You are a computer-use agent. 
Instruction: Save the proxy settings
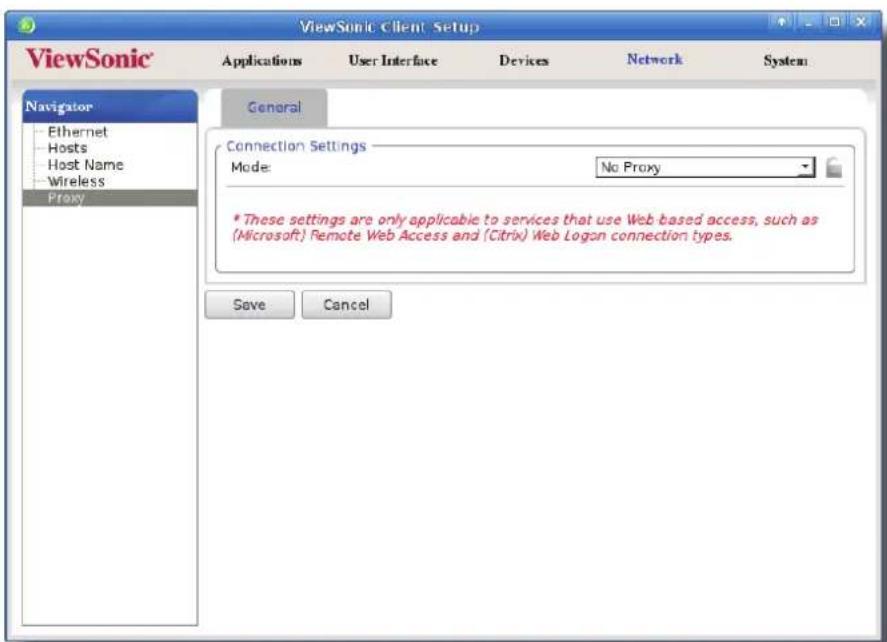click(x=249, y=305)
